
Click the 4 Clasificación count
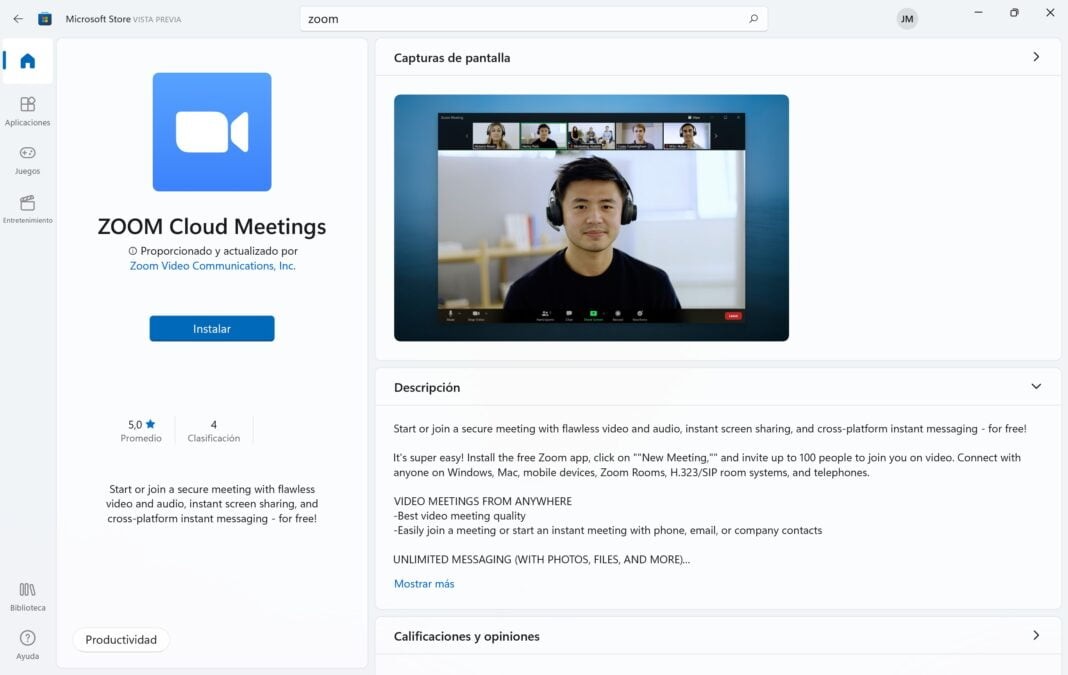[214, 430]
